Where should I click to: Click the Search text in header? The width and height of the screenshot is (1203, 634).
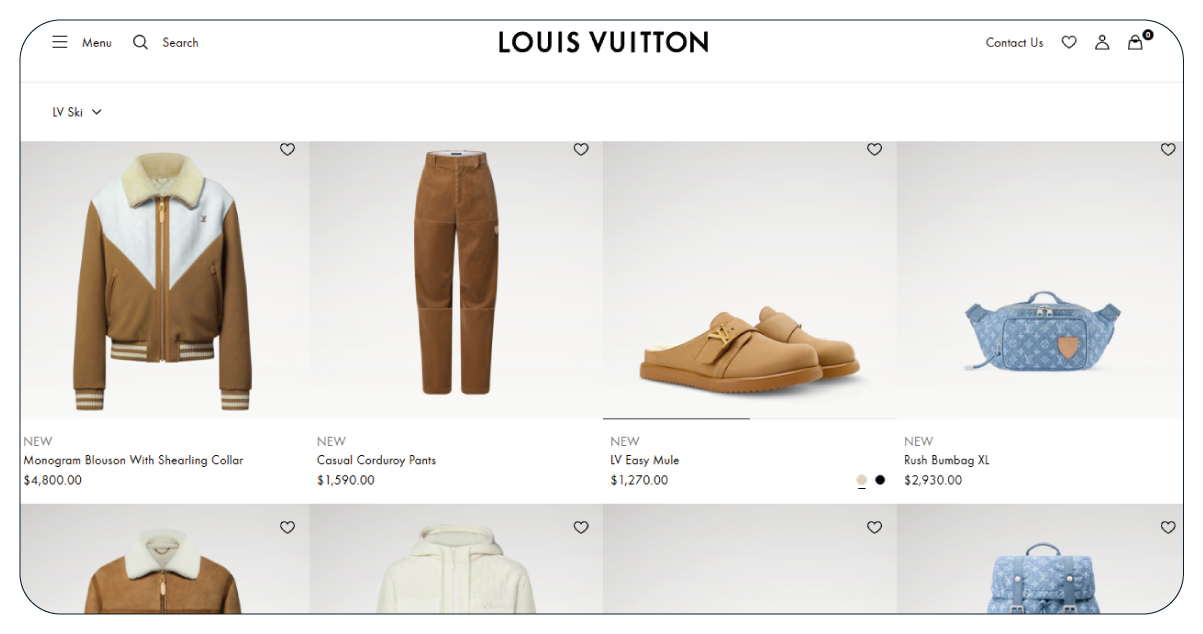tap(180, 43)
